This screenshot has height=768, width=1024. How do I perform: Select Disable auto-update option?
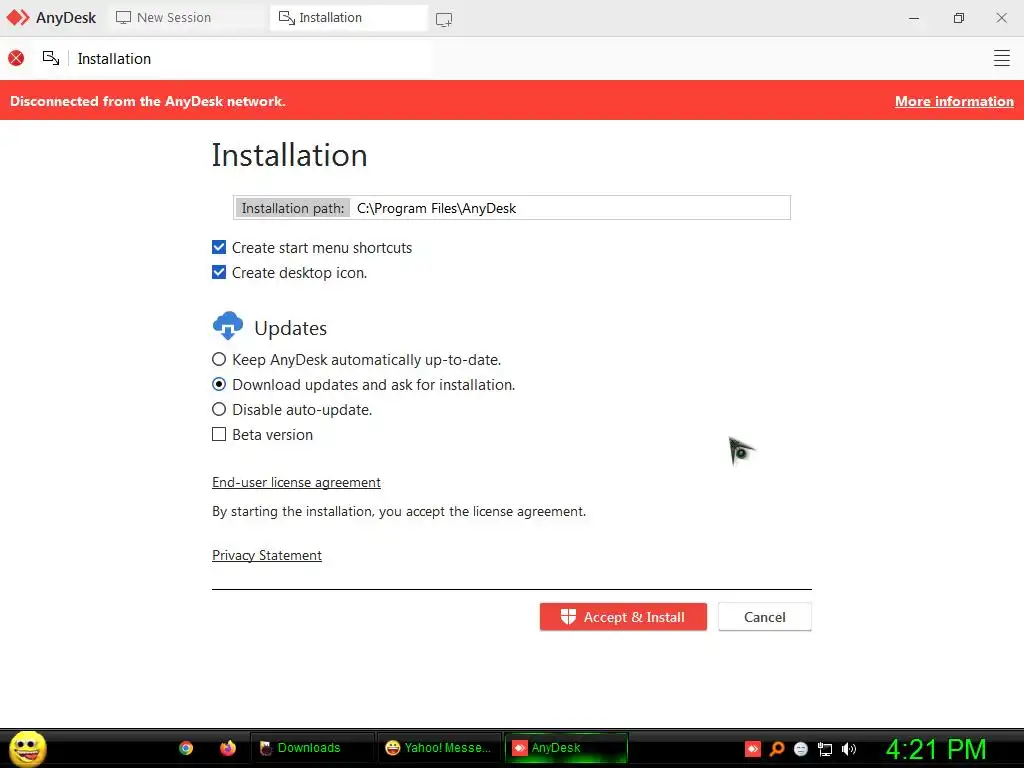pyautogui.click(x=219, y=409)
